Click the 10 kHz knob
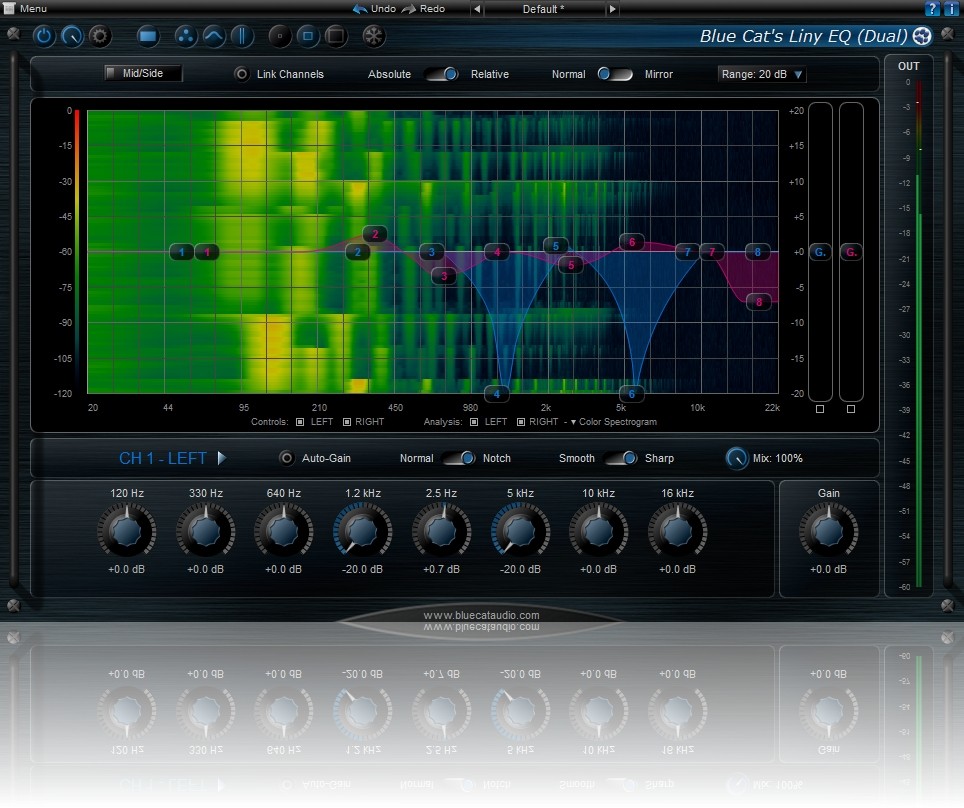This screenshot has width=964, height=808. click(599, 531)
